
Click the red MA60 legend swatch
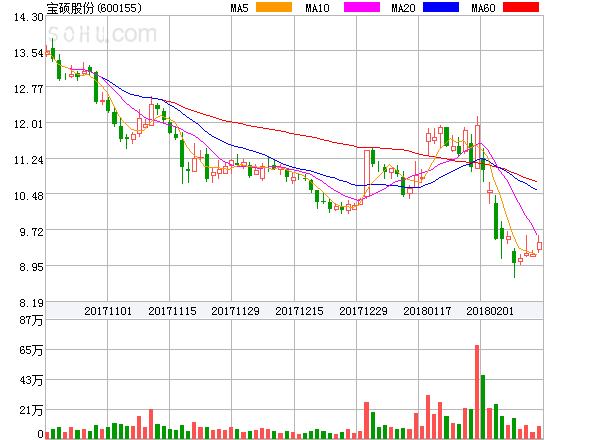click(x=520, y=8)
